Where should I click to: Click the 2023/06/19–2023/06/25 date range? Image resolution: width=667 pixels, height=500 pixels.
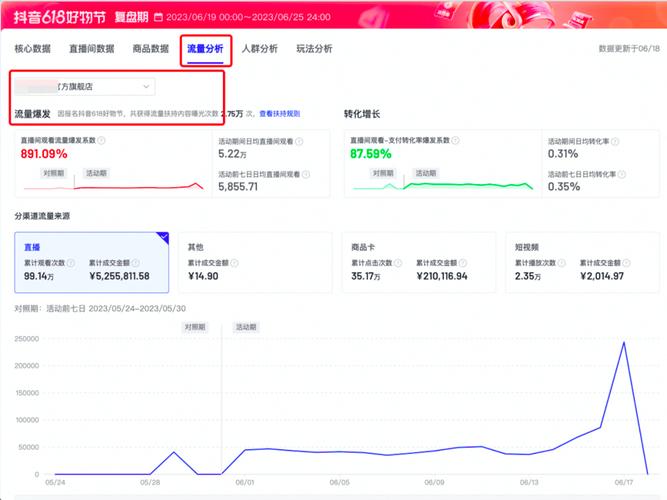[x=248, y=17]
